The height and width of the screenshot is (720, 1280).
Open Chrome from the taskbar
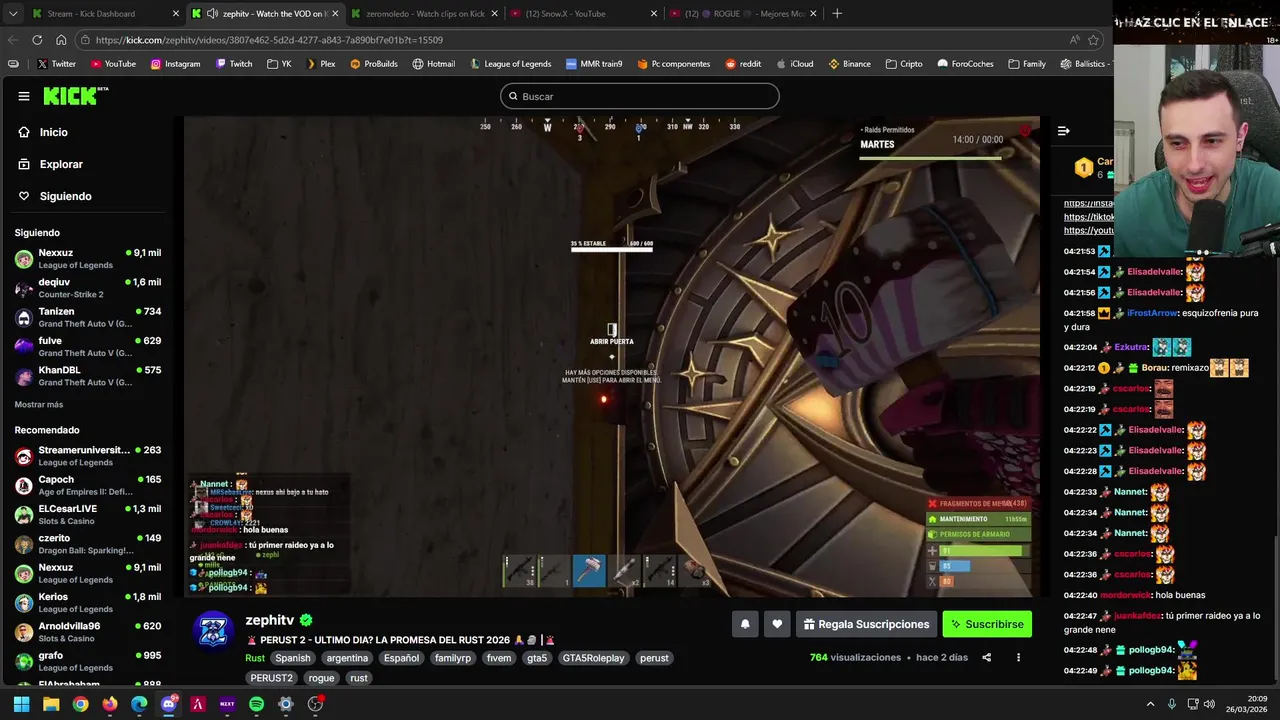(80, 704)
